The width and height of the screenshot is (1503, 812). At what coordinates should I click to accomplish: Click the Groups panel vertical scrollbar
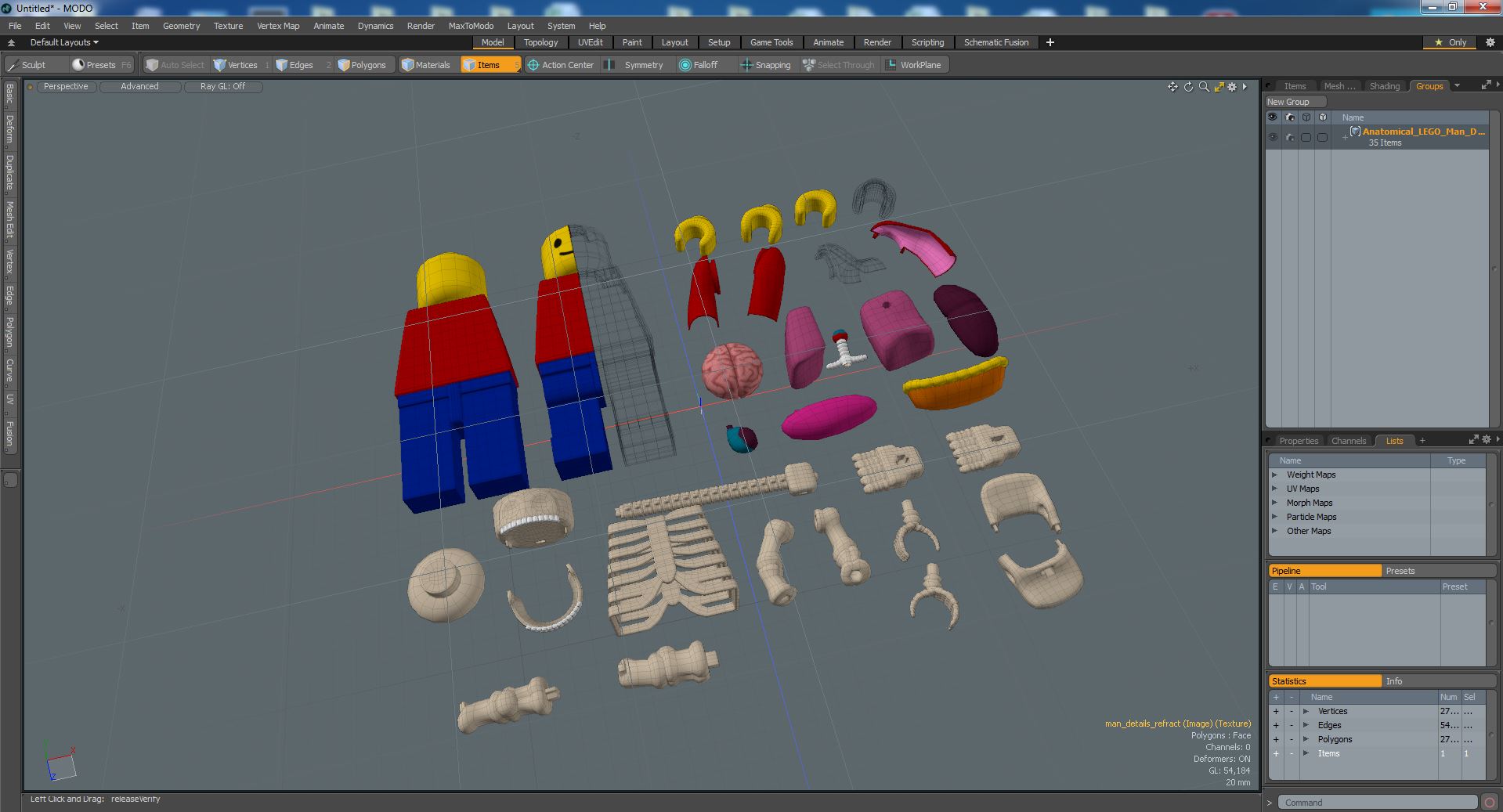coord(1494,270)
